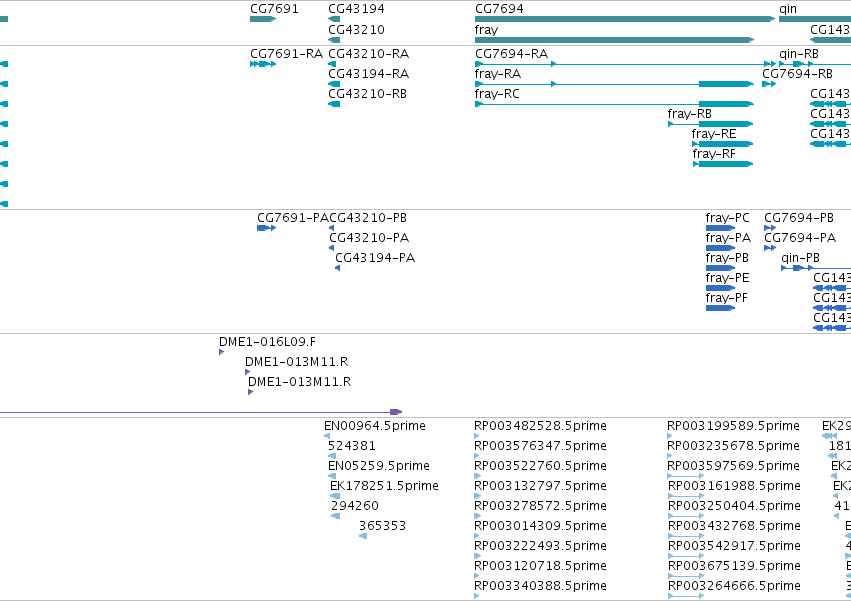Select EST RP003340388.5prime

477,596
